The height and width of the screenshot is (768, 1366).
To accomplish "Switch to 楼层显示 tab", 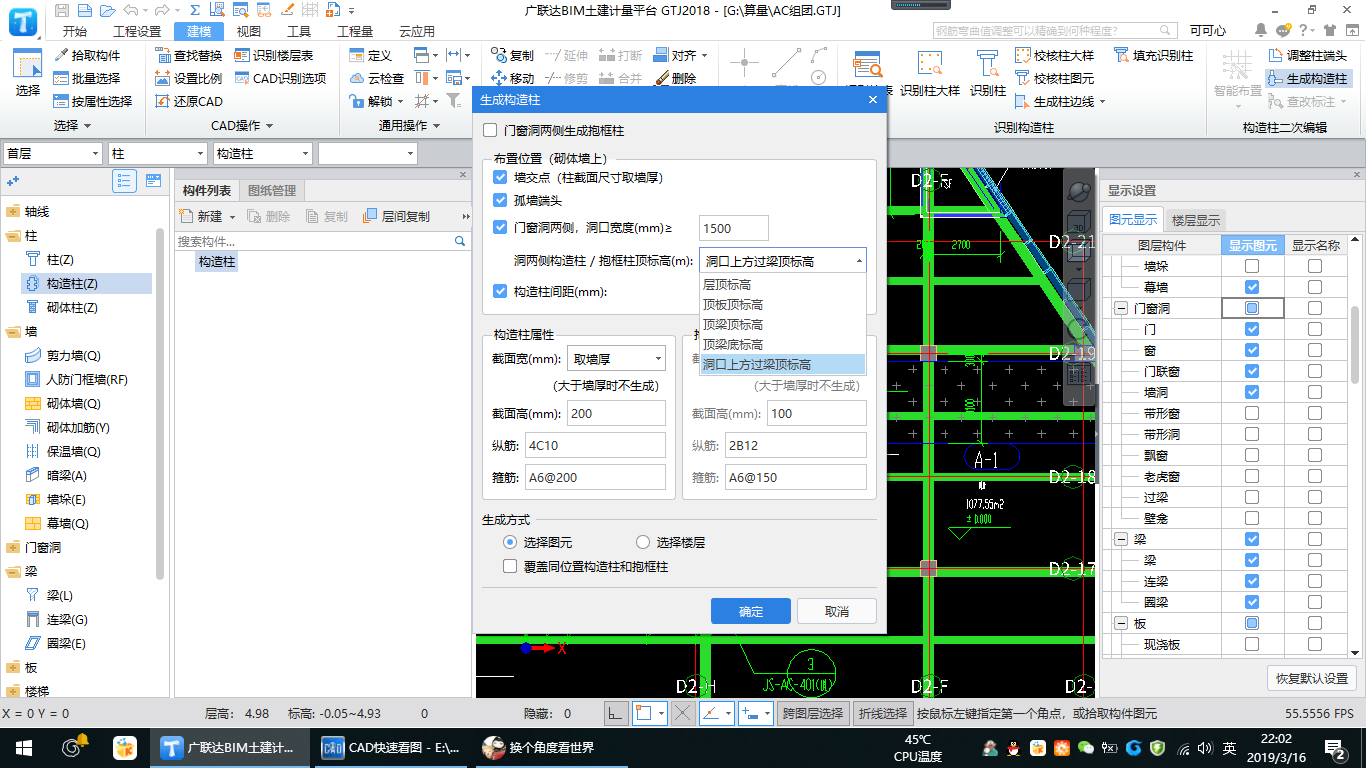I will click(x=1196, y=220).
